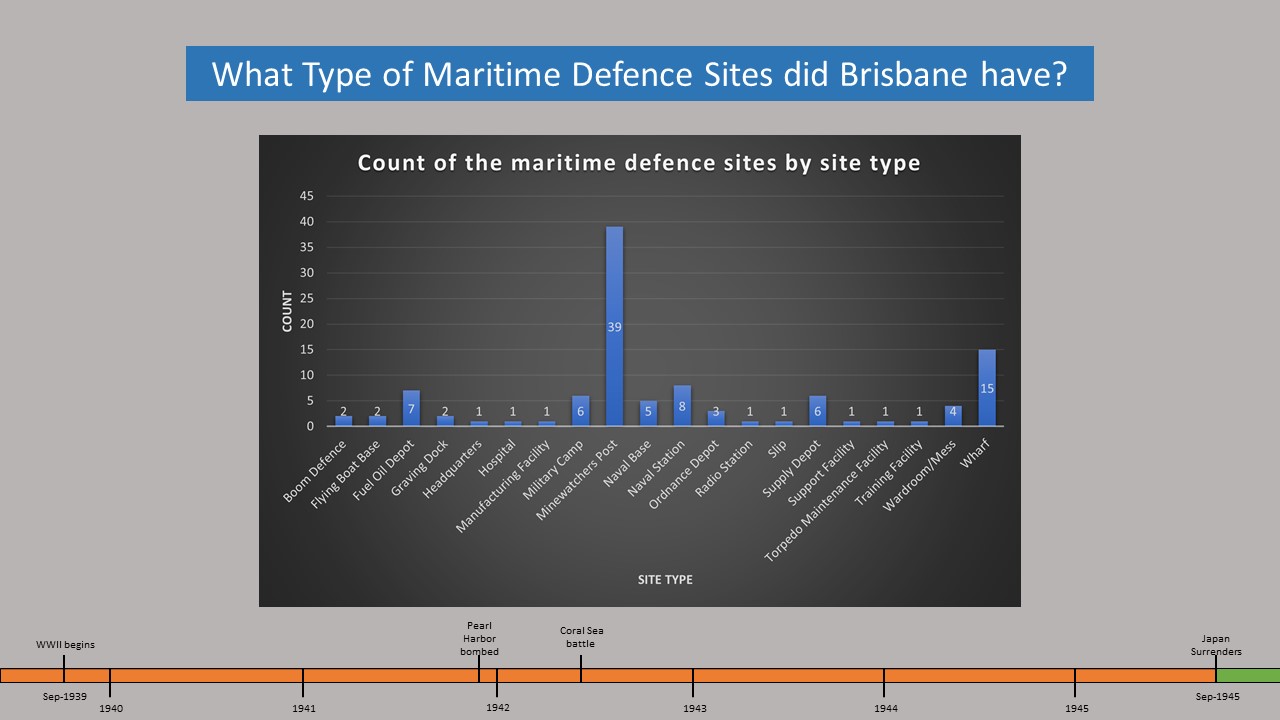Click the slide title about Brisbane defence sites

point(639,74)
